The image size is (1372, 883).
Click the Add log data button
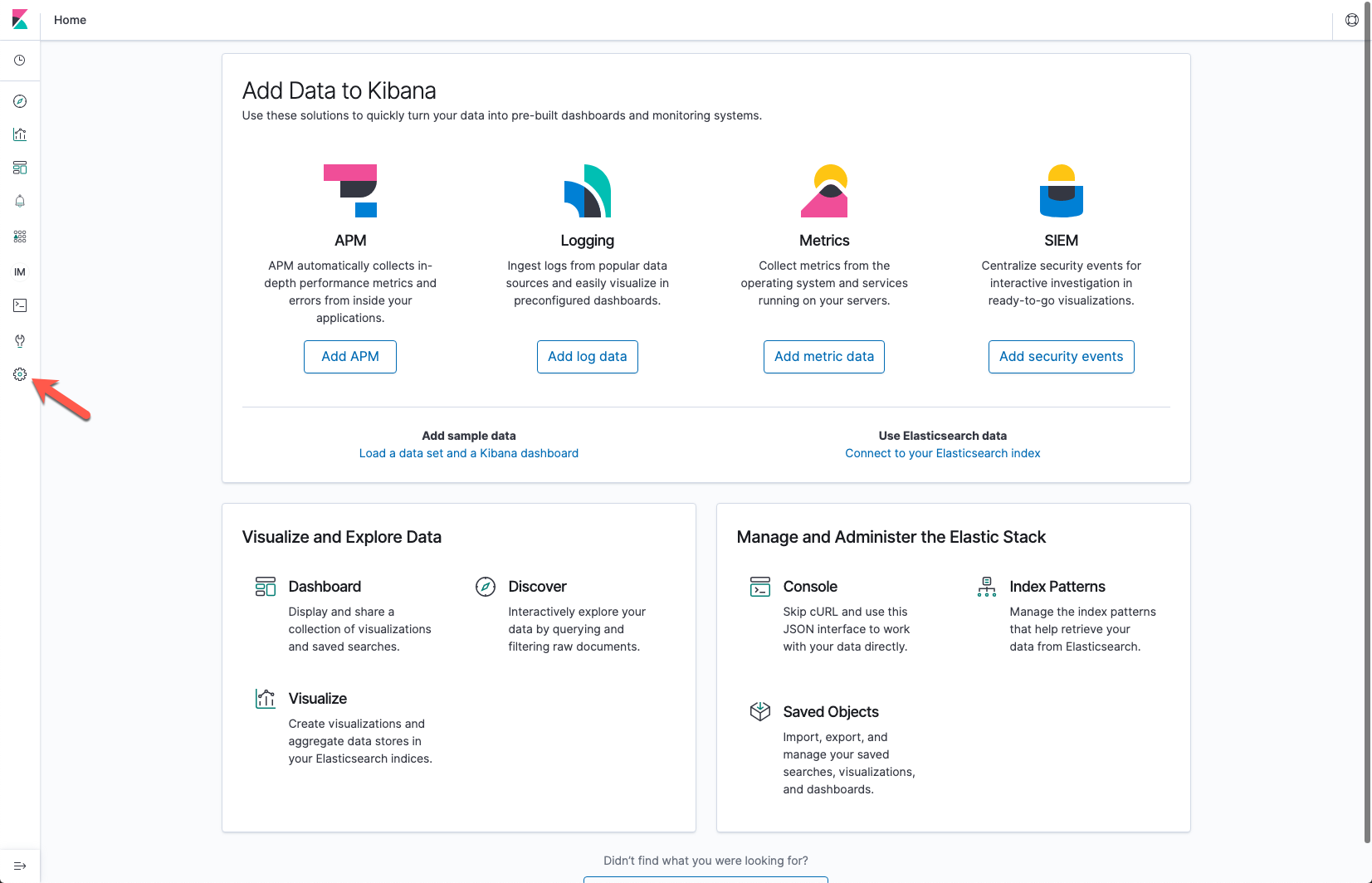[x=588, y=357]
